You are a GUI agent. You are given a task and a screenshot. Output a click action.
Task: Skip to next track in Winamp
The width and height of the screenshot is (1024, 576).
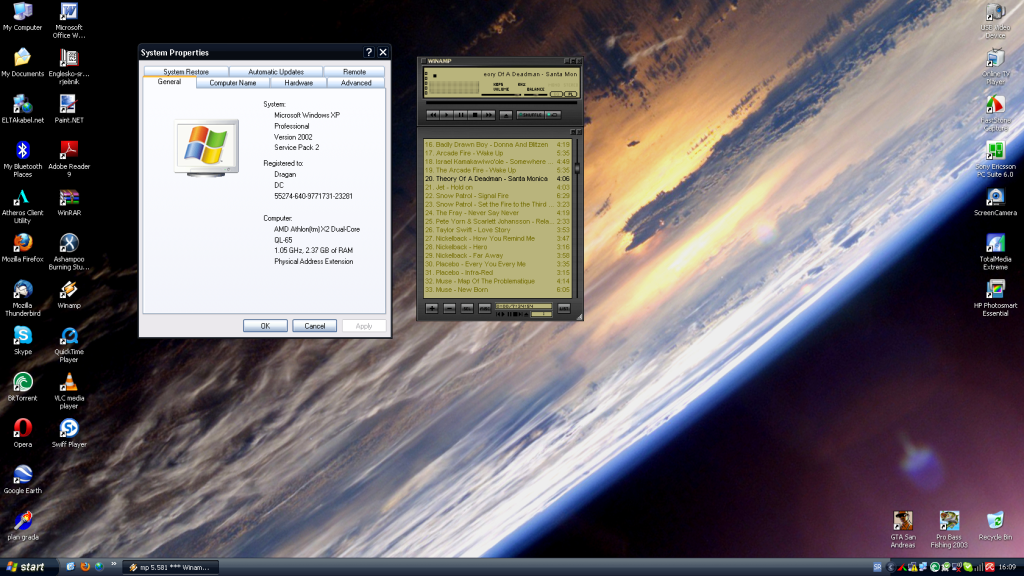pyautogui.click(x=488, y=115)
